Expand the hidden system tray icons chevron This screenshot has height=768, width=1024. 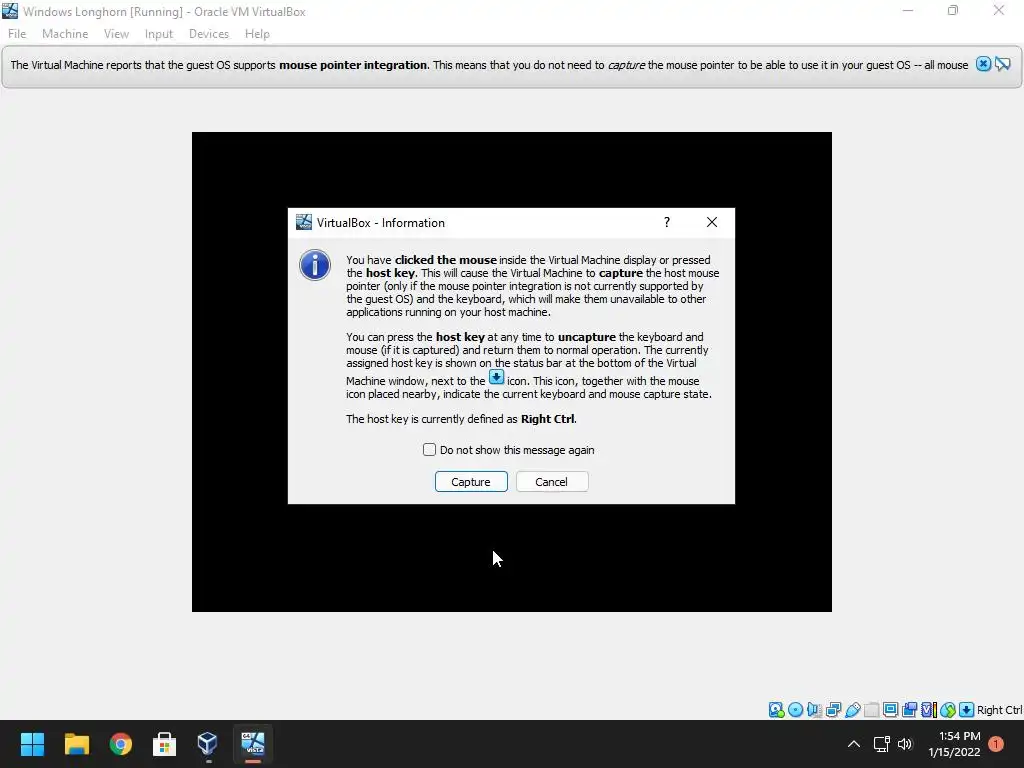click(854, 744)
